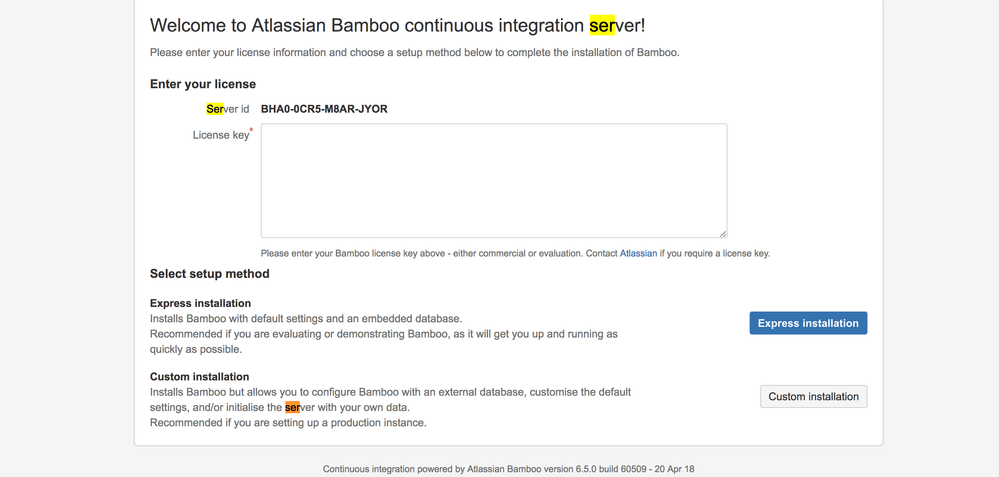Choose the Custom installation button
The width and height of the screenshot is (999, 477).
(x=814, y=396)
